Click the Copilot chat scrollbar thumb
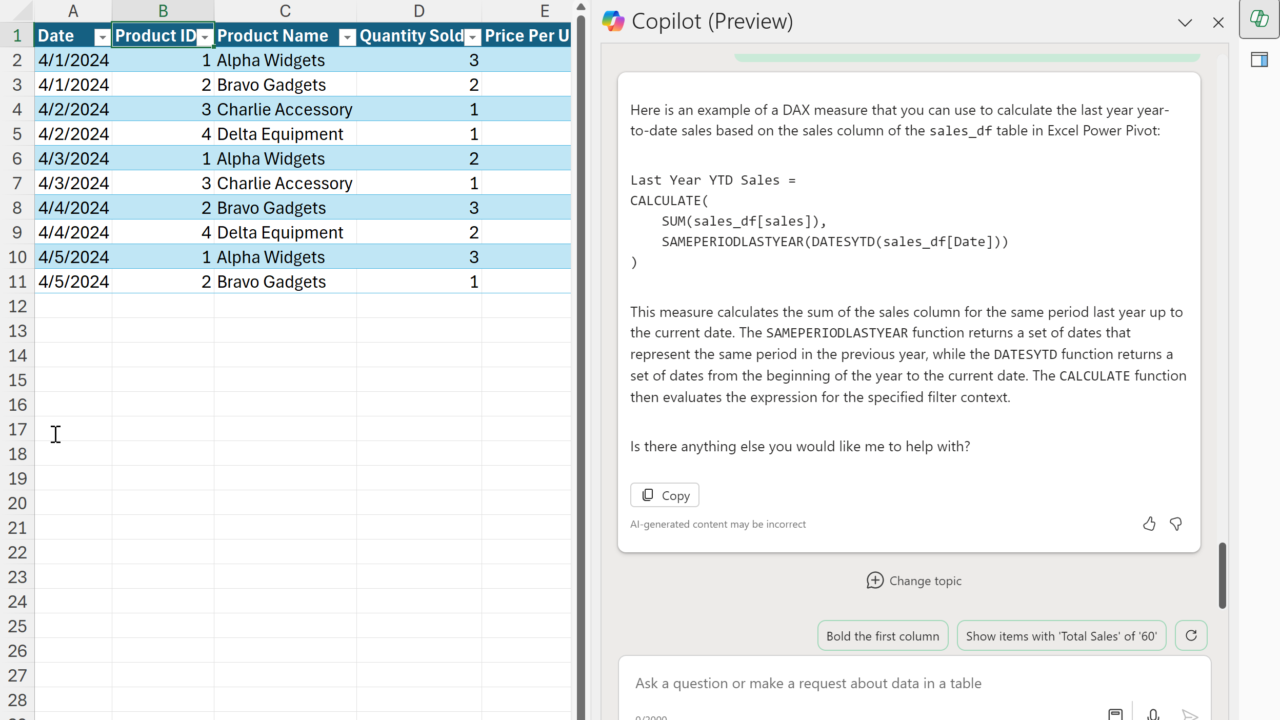The image size is (1280, 720). (1222, 575)
